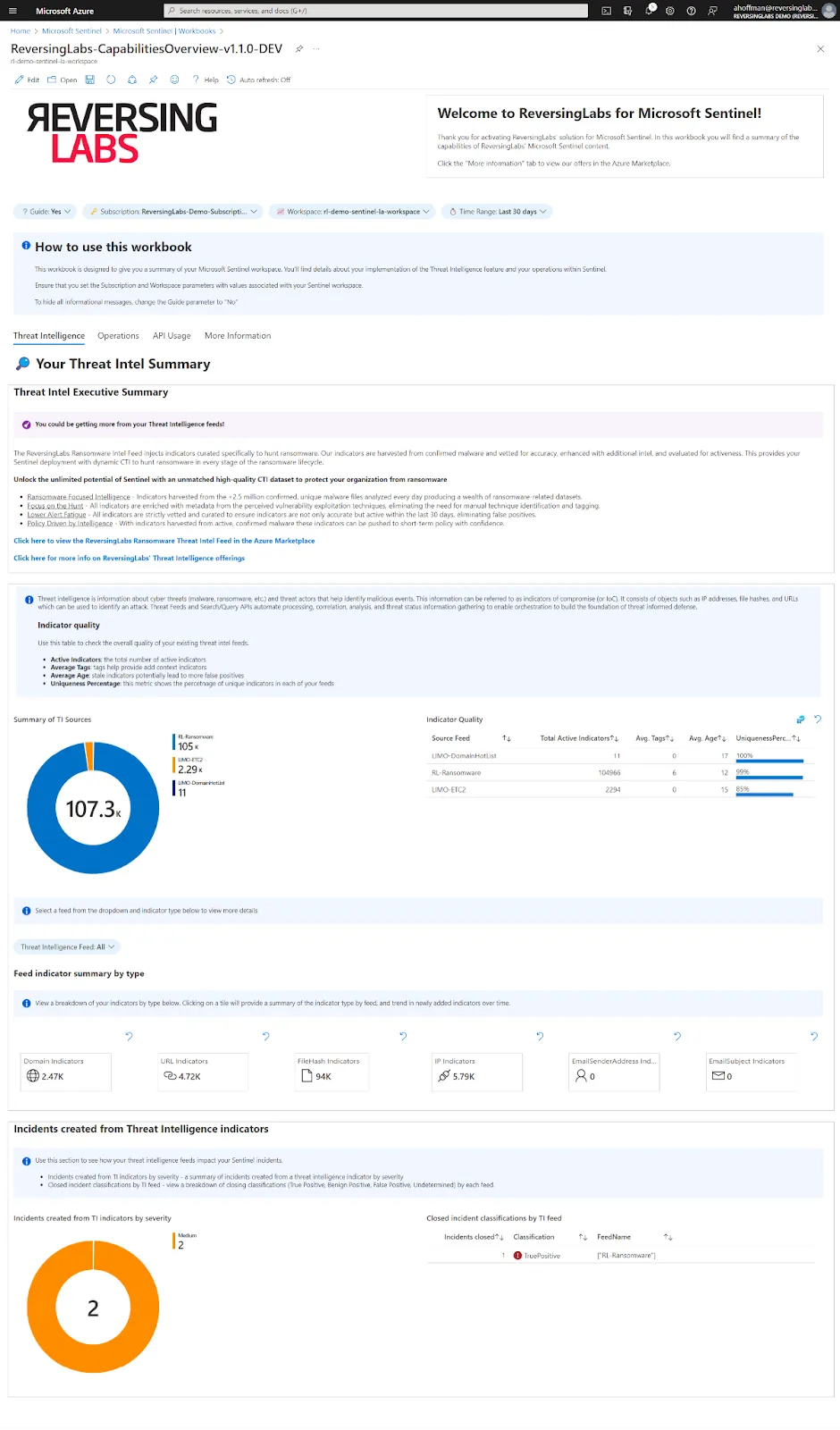840x1430 pixels.
Task: Open Indicator Quality query in Logs icon
Action: point(801,719)
